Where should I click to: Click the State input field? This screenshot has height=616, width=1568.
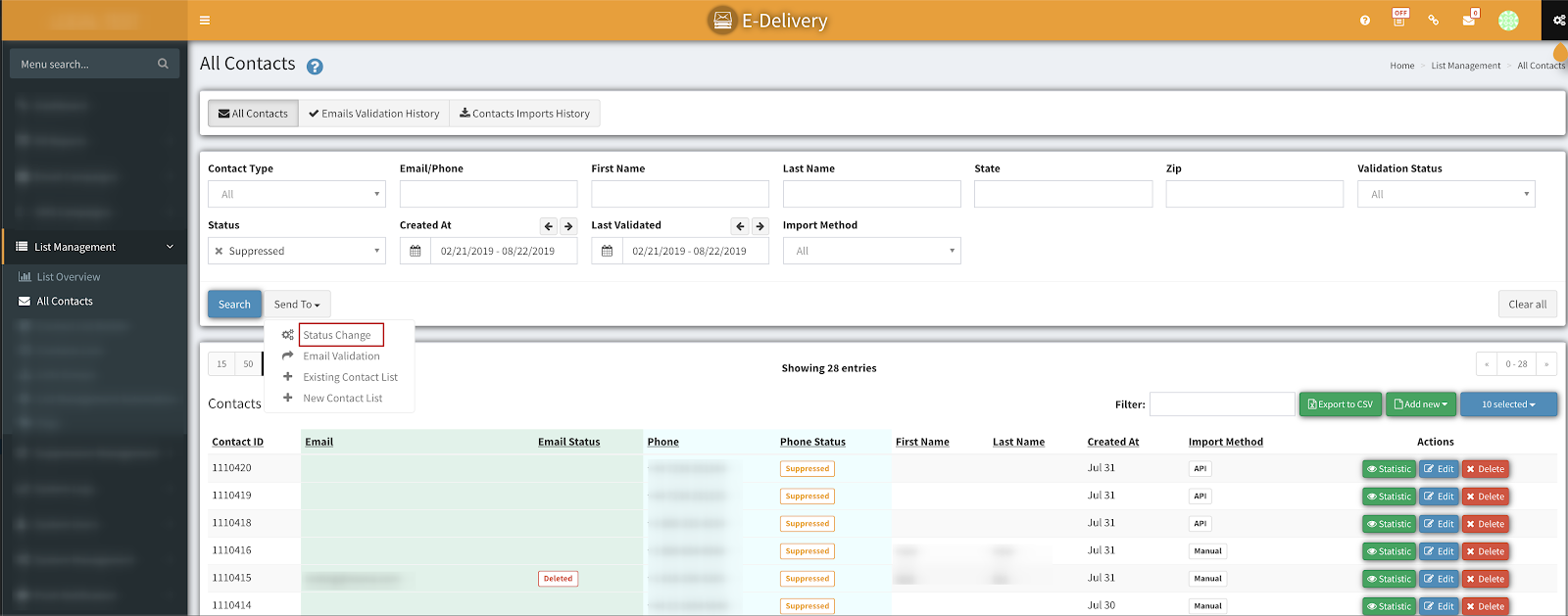[1063, 194]
